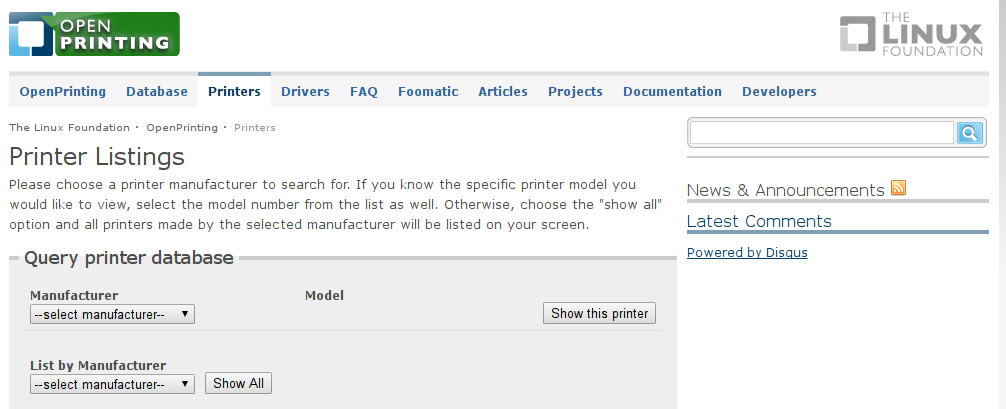Viewport: 1006px width, 409px height.
Task: Expand the Manufacturer select dropdown
Action: coord(112,314)
